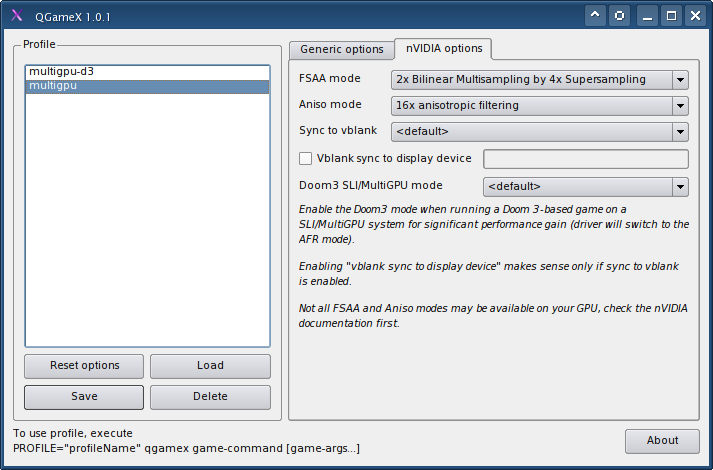Image resolution: width=713 pixels, height=470 pixels.
Task: Open the About dialog
Action: (662, 441)
